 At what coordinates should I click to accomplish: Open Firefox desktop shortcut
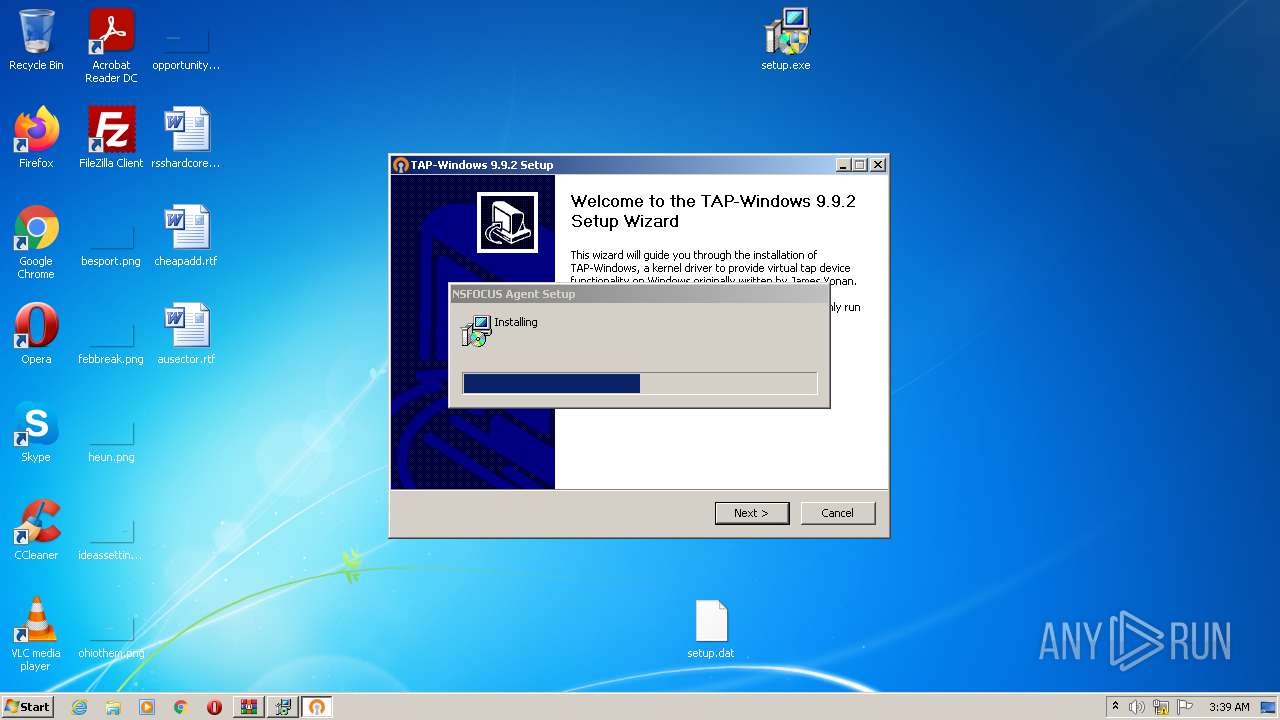pos(36,138)
